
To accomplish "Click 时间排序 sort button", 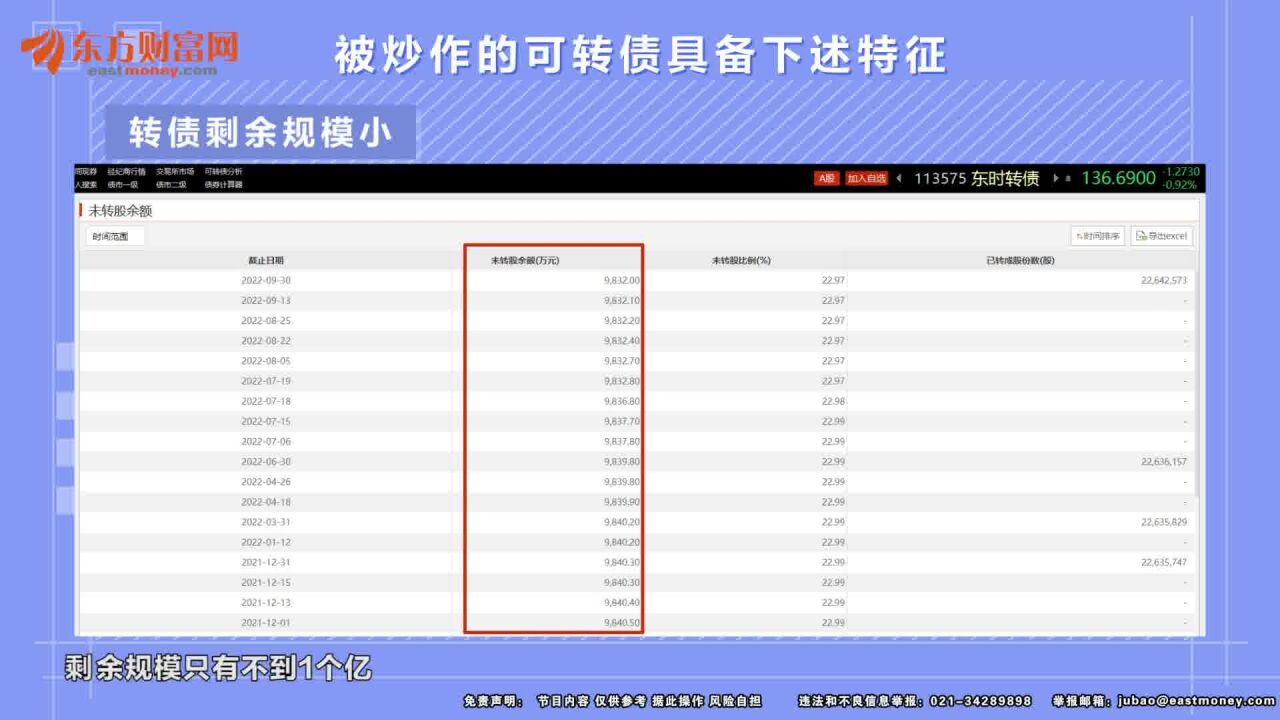I will (1098, 236).
